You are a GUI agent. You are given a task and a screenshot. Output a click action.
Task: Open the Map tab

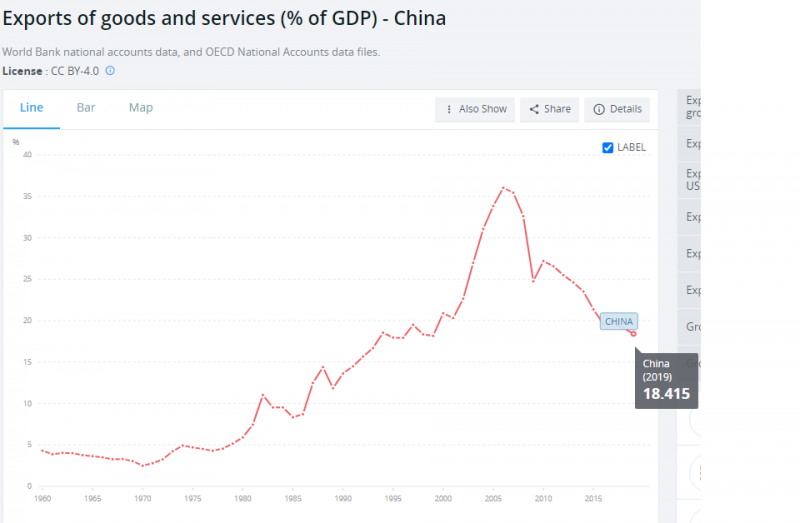point(141,108)
